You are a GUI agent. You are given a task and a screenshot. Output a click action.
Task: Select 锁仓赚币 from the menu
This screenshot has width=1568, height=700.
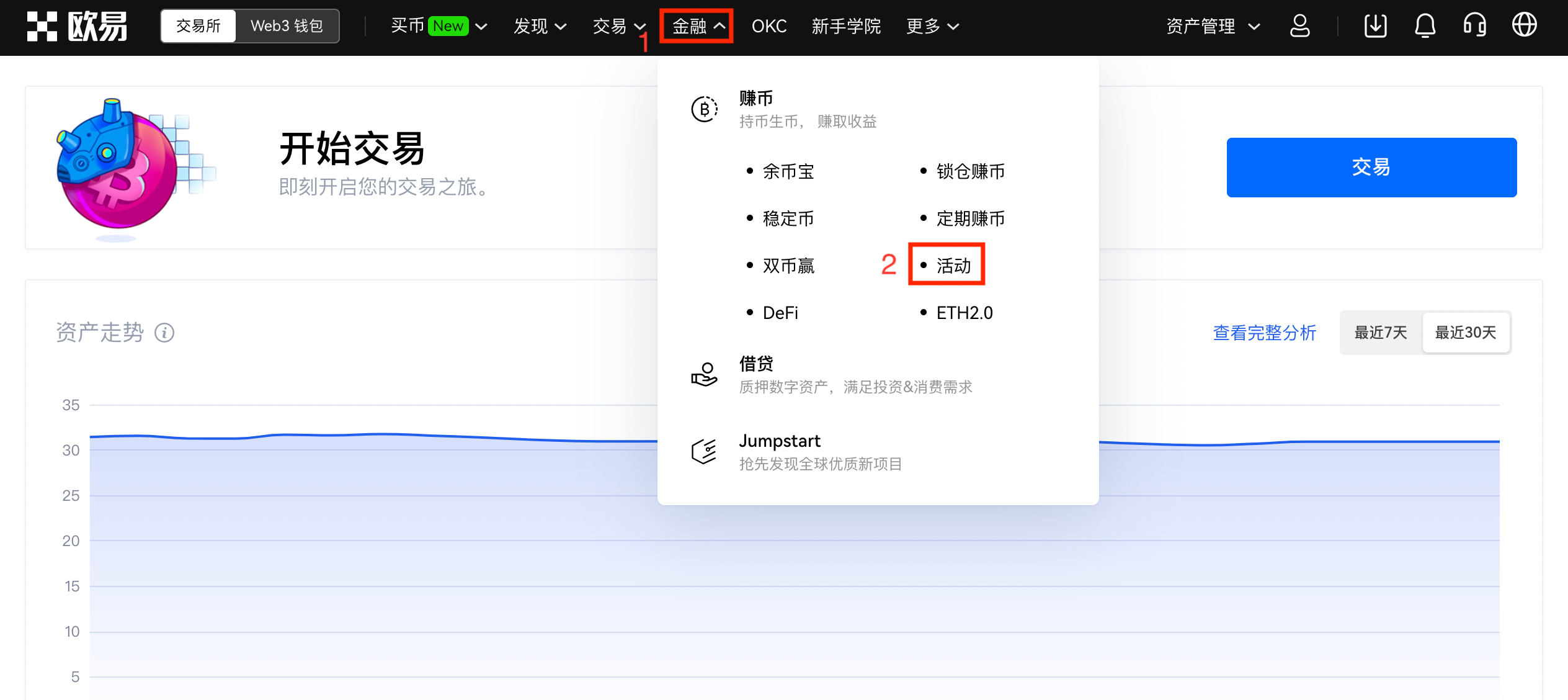(971, 171)
